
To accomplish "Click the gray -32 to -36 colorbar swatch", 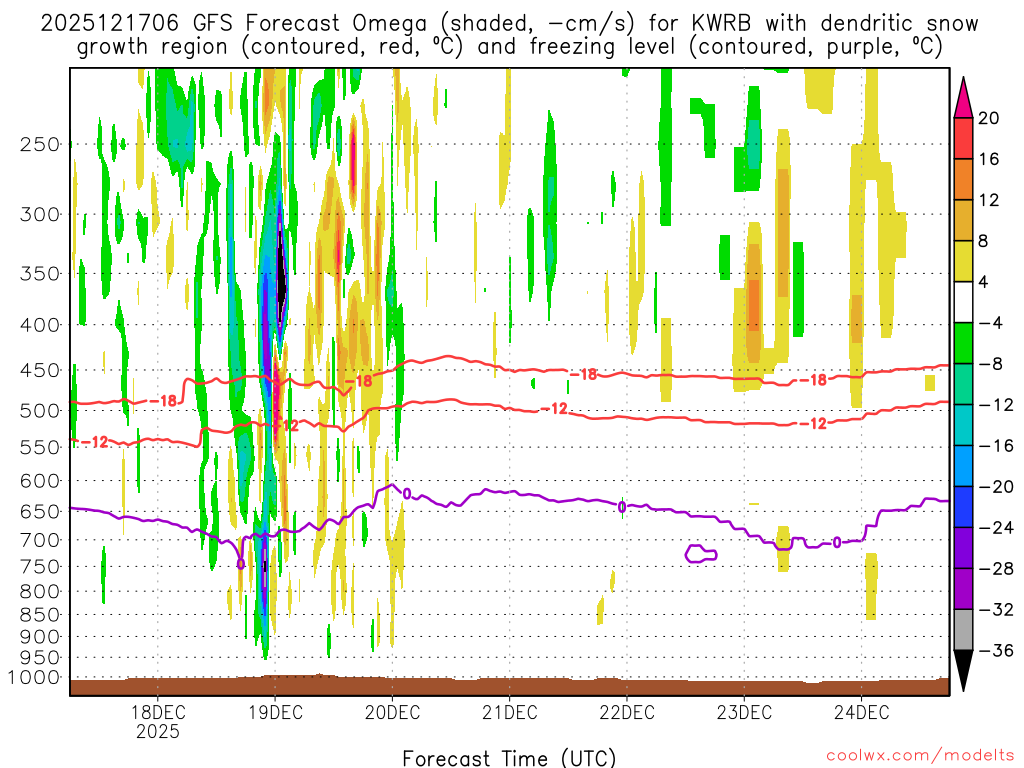I will [x=963, y=630].
